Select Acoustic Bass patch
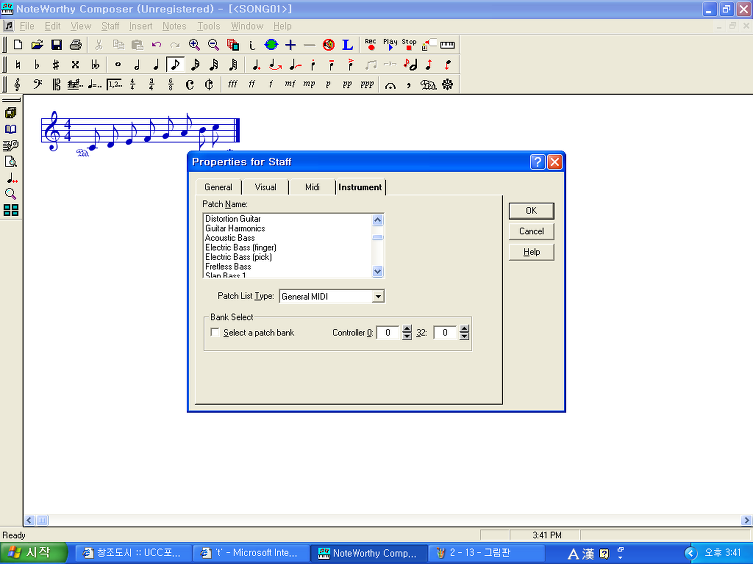753x564 pixels. pos(230,238)
